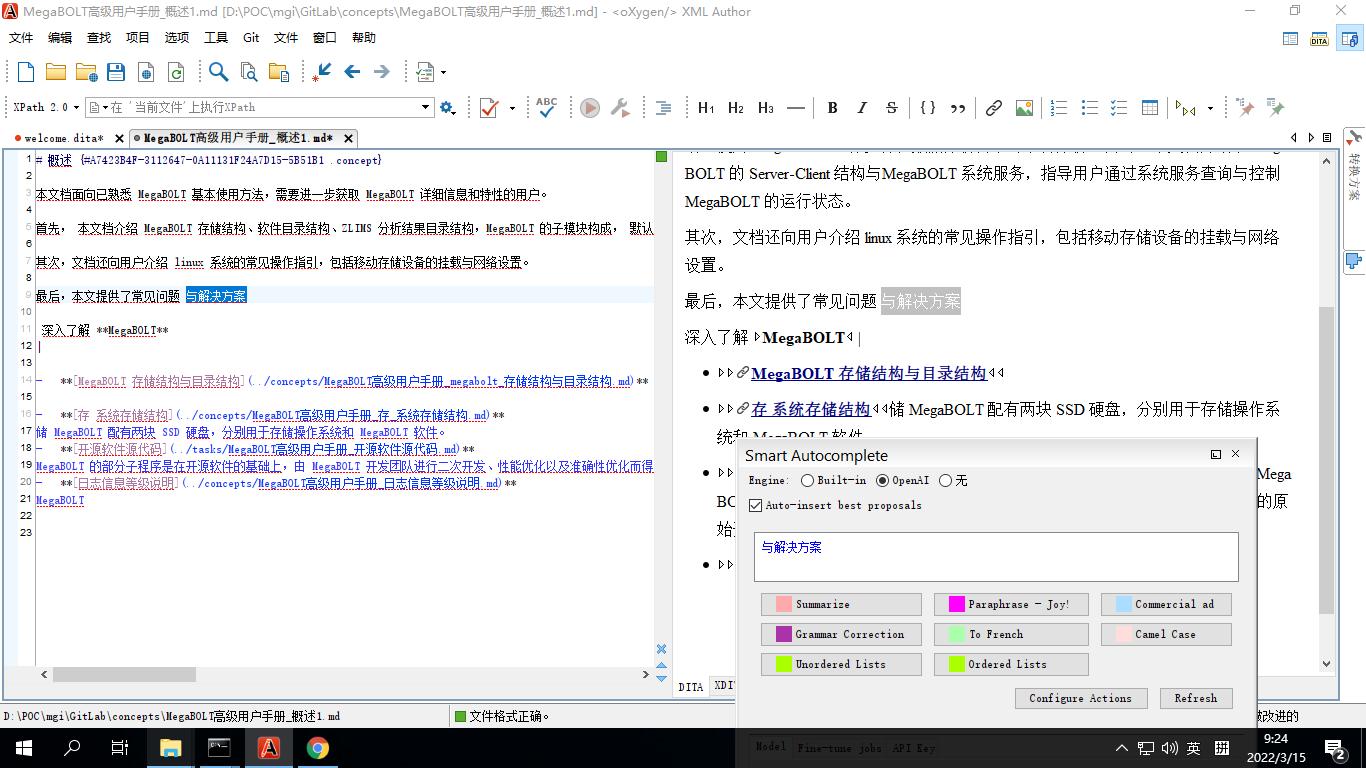Click the 与解决方案 text field in Smart Autocomplete
Image resolution: width=1366 pixels, height=768 pixels.
click(996, 556)
